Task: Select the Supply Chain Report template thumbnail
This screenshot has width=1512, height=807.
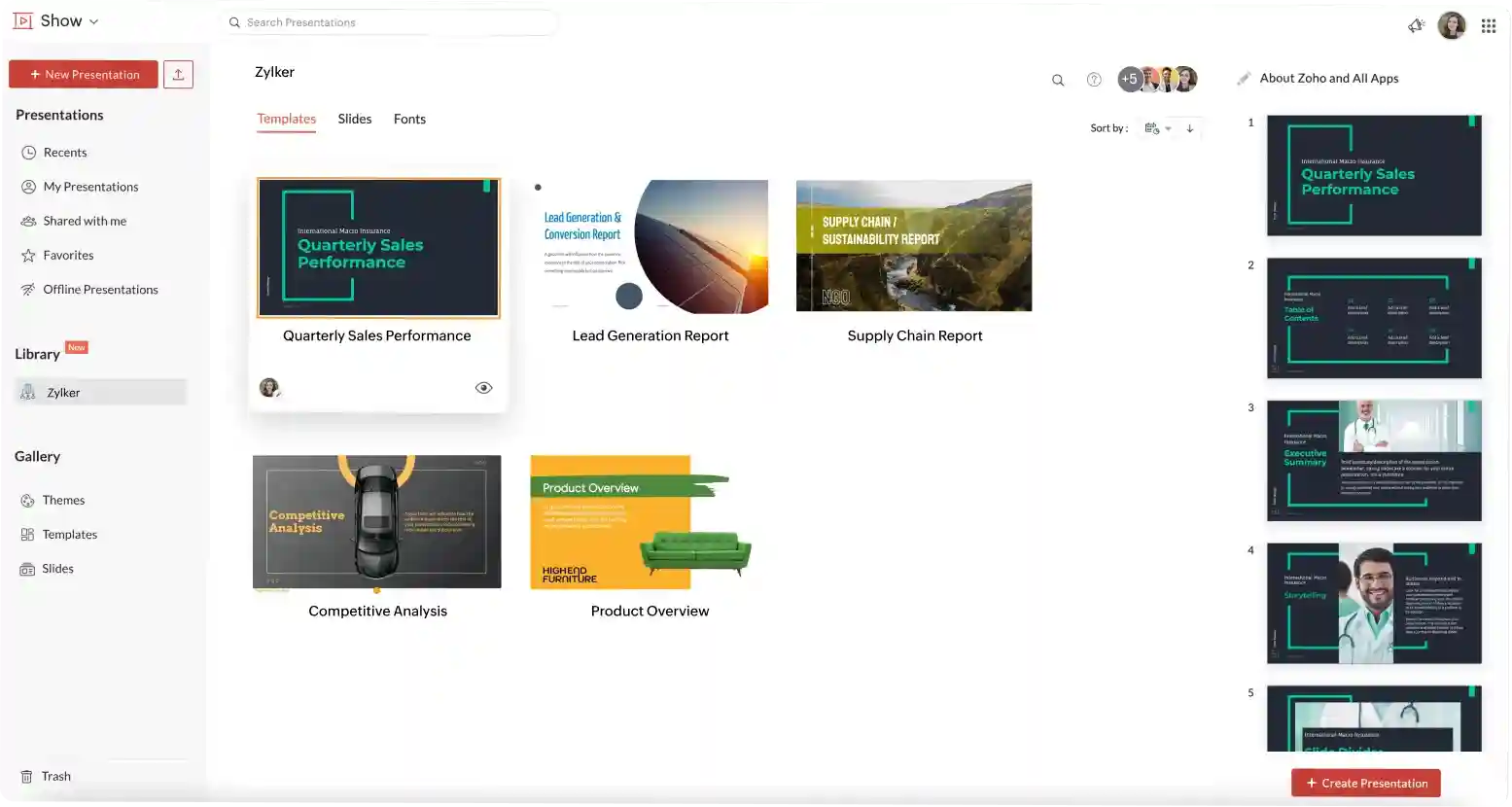Action: click(913, 246)
